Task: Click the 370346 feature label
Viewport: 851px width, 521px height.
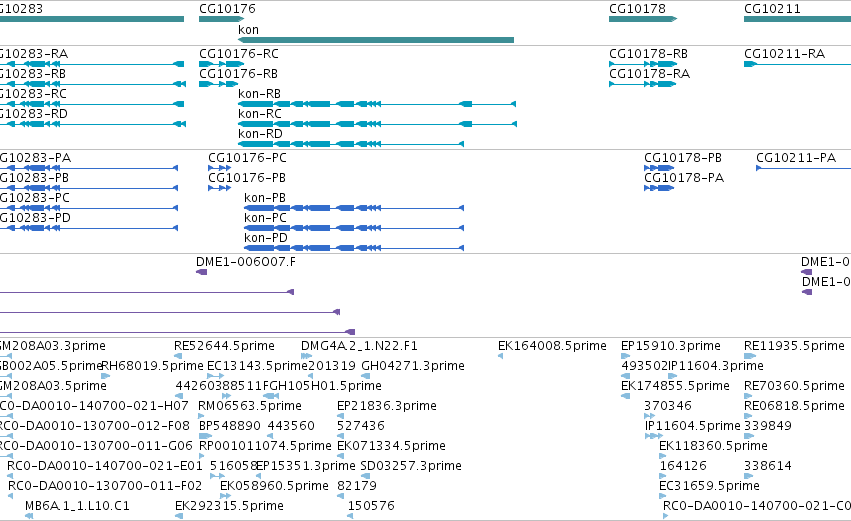Action: tap(668, 406)
